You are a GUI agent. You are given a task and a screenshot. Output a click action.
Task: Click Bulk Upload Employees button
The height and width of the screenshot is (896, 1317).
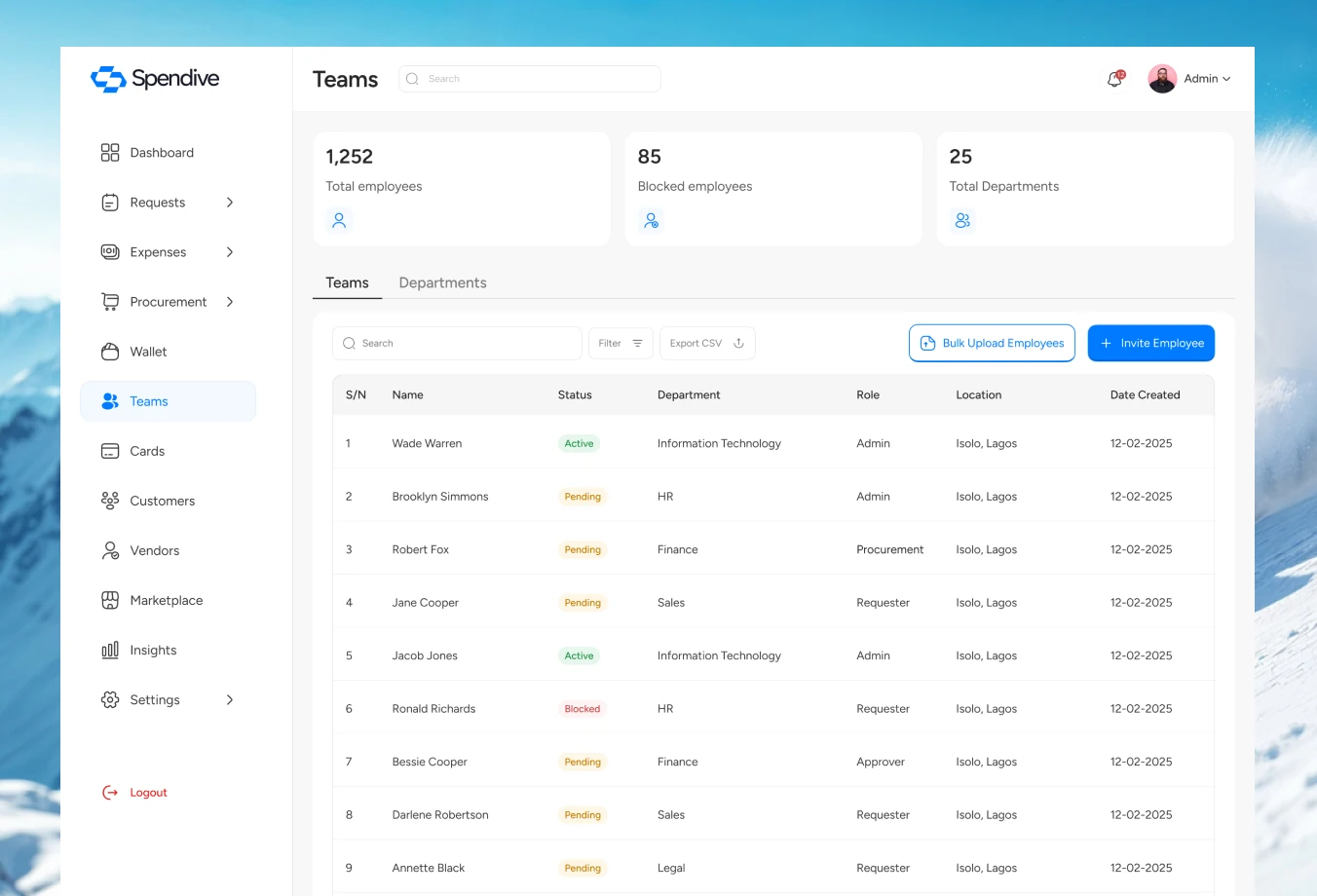[x=992, y=343]
